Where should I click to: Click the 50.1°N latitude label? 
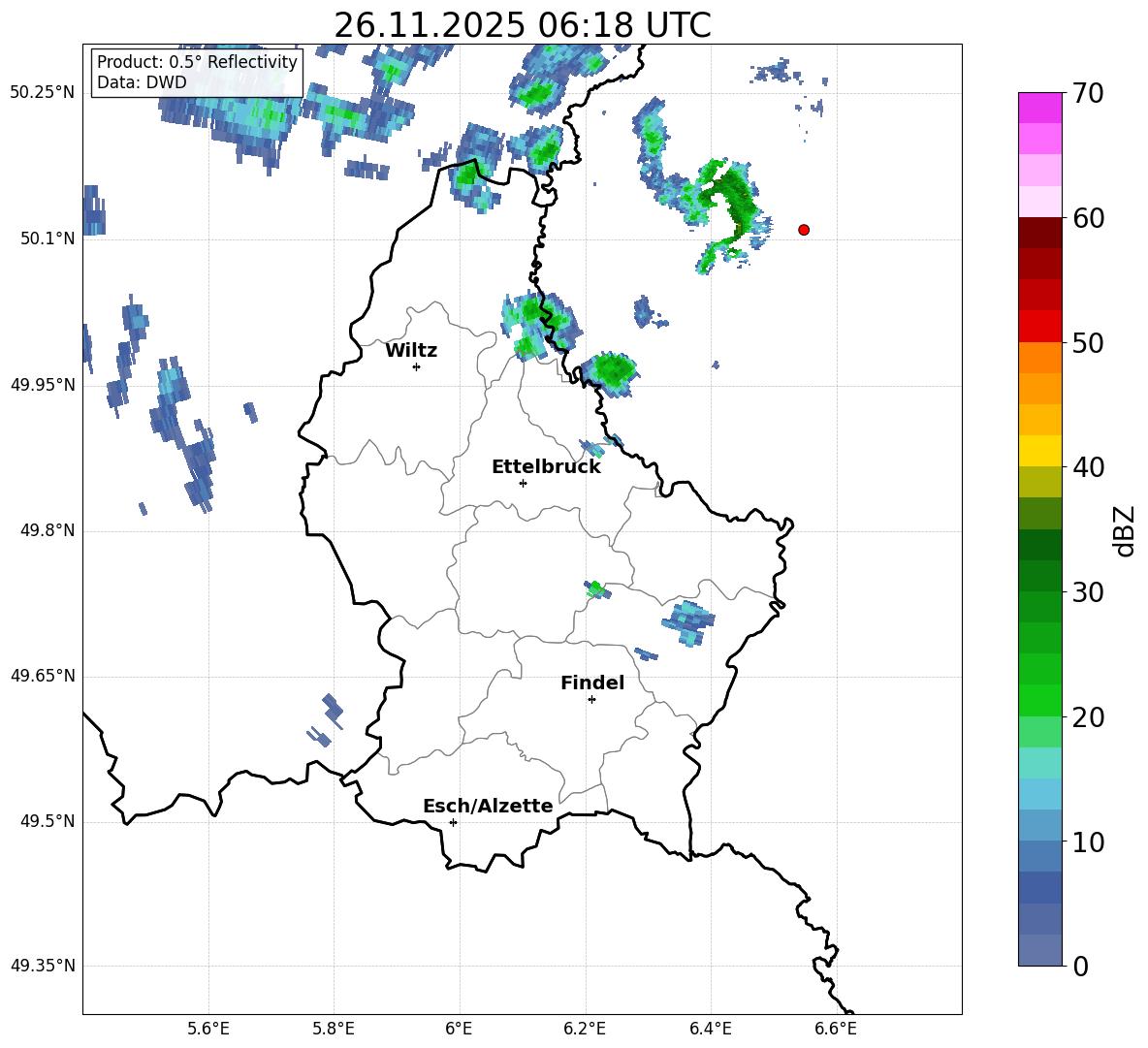(x=48, y=238)
